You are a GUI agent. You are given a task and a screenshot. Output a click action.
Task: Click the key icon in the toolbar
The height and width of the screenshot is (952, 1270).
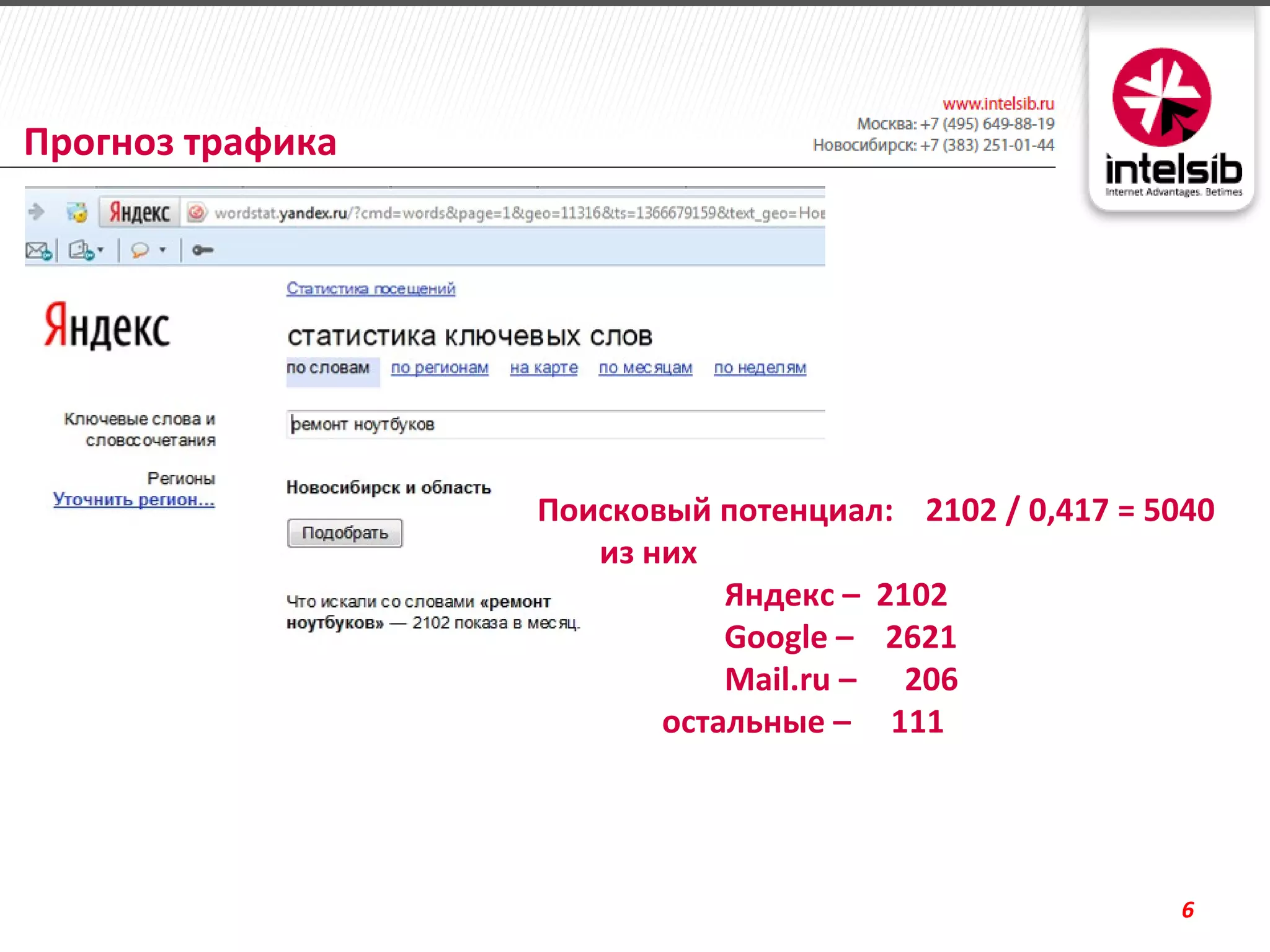pyautogui.click(x=203, y=250)
